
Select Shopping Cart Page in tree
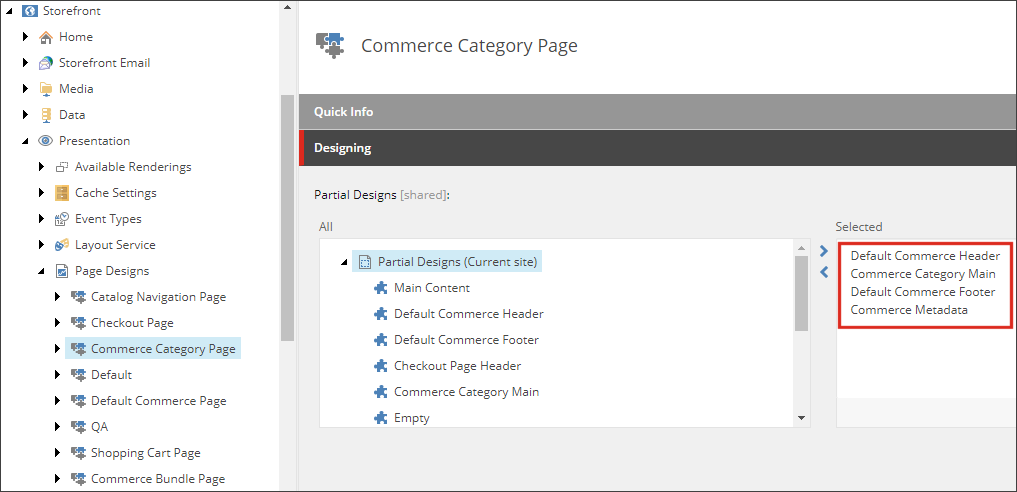click(145, 452)
